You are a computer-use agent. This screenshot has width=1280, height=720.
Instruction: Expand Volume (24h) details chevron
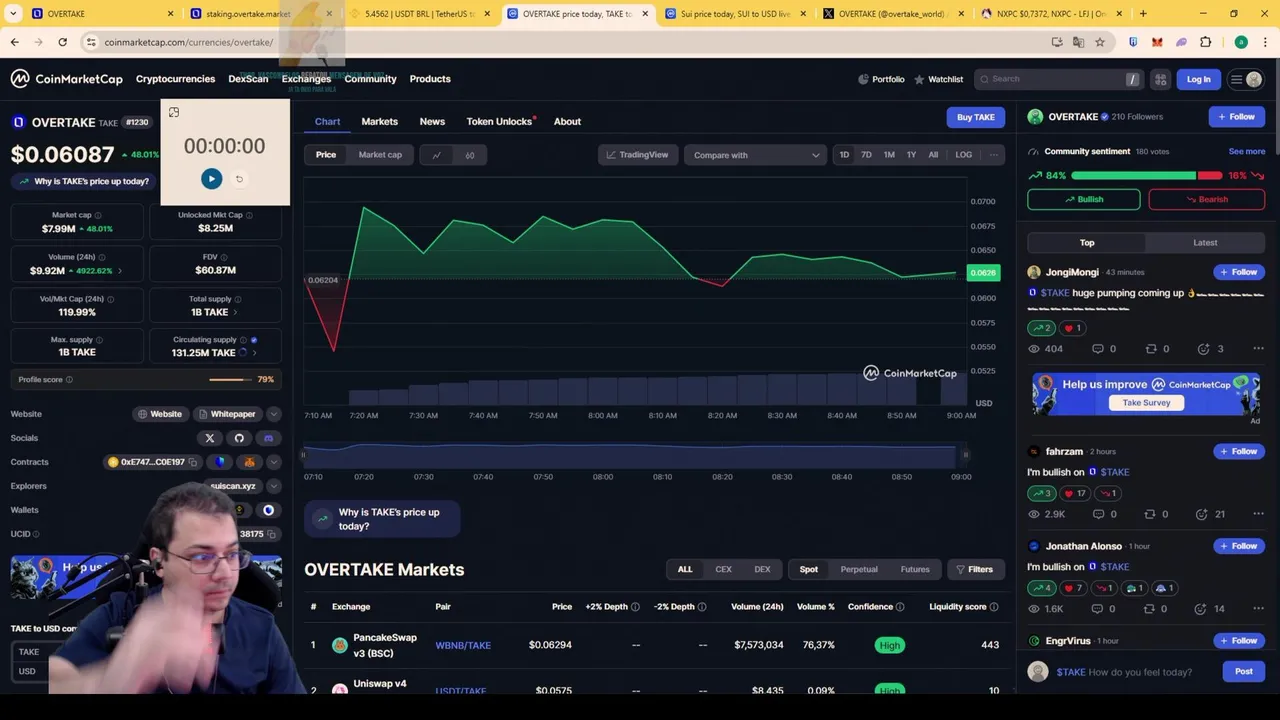point(120,271)
